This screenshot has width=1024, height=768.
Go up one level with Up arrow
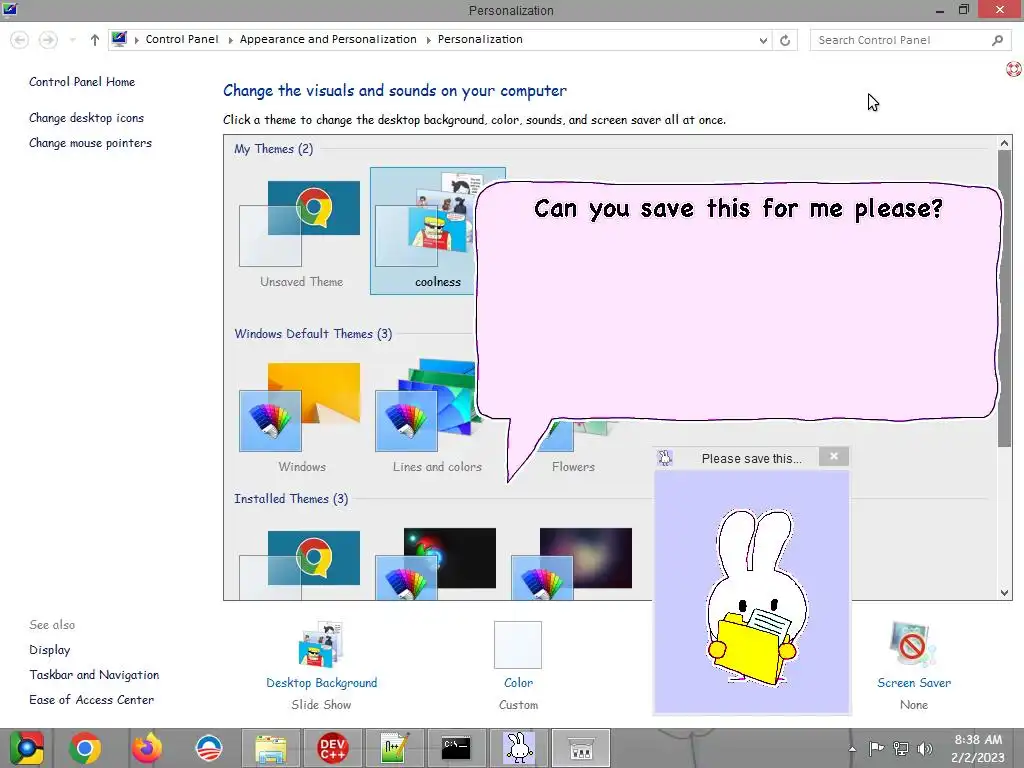point(95,40)
